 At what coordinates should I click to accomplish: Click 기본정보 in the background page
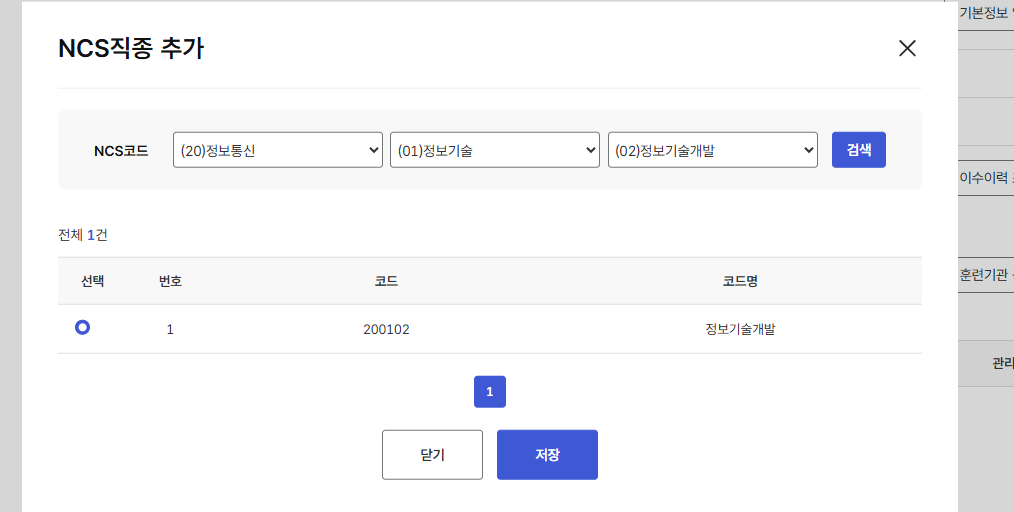(984, 13)
